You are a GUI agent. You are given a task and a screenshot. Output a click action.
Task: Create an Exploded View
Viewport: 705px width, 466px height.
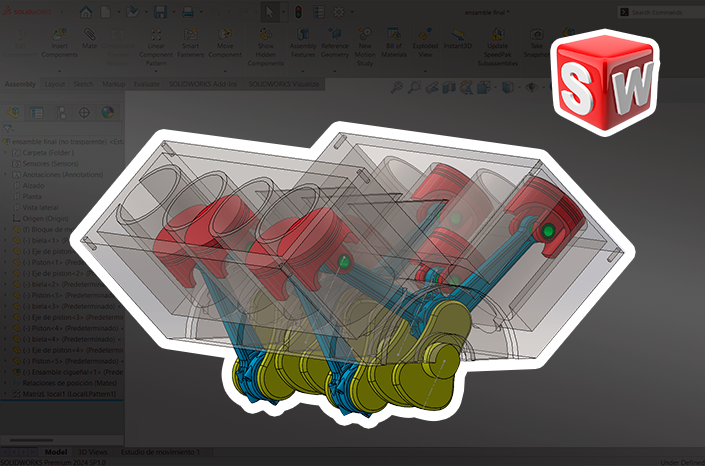425,43
